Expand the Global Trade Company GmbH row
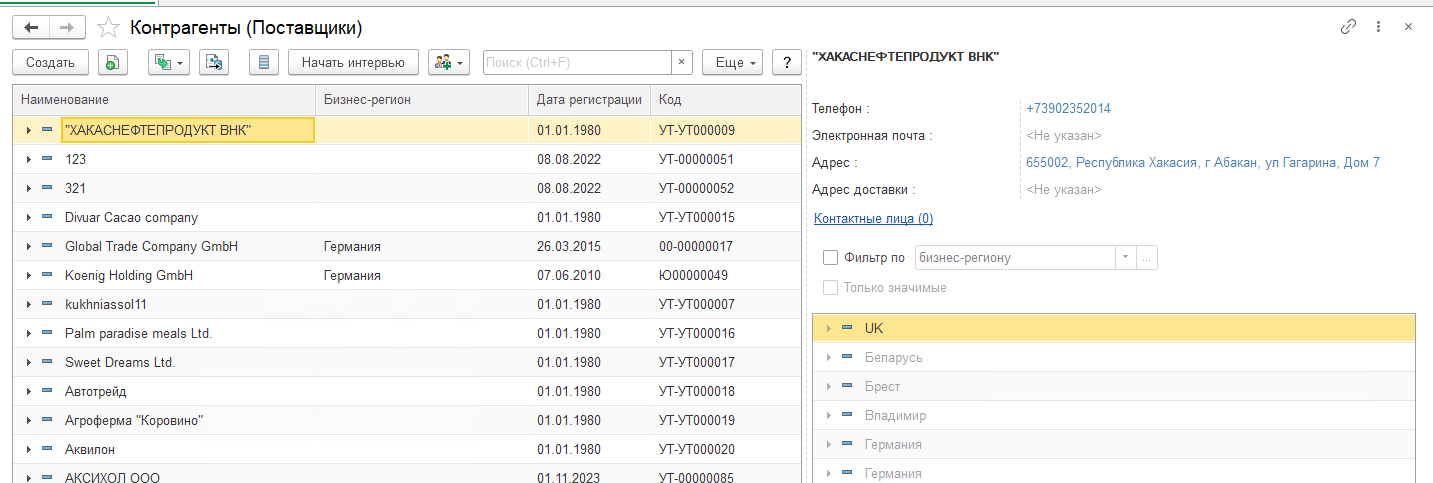The image size is (1433, 483). pyautogui.click(x=29, y=246)
